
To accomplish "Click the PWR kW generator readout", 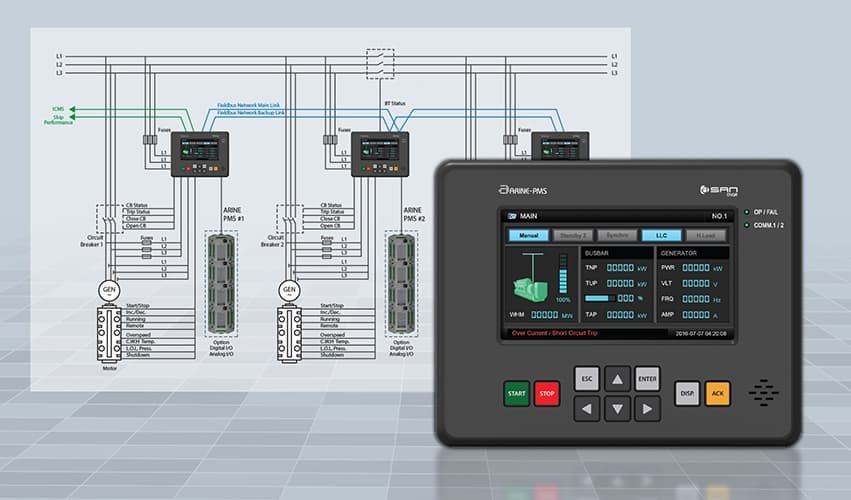I will pos(696,268).
